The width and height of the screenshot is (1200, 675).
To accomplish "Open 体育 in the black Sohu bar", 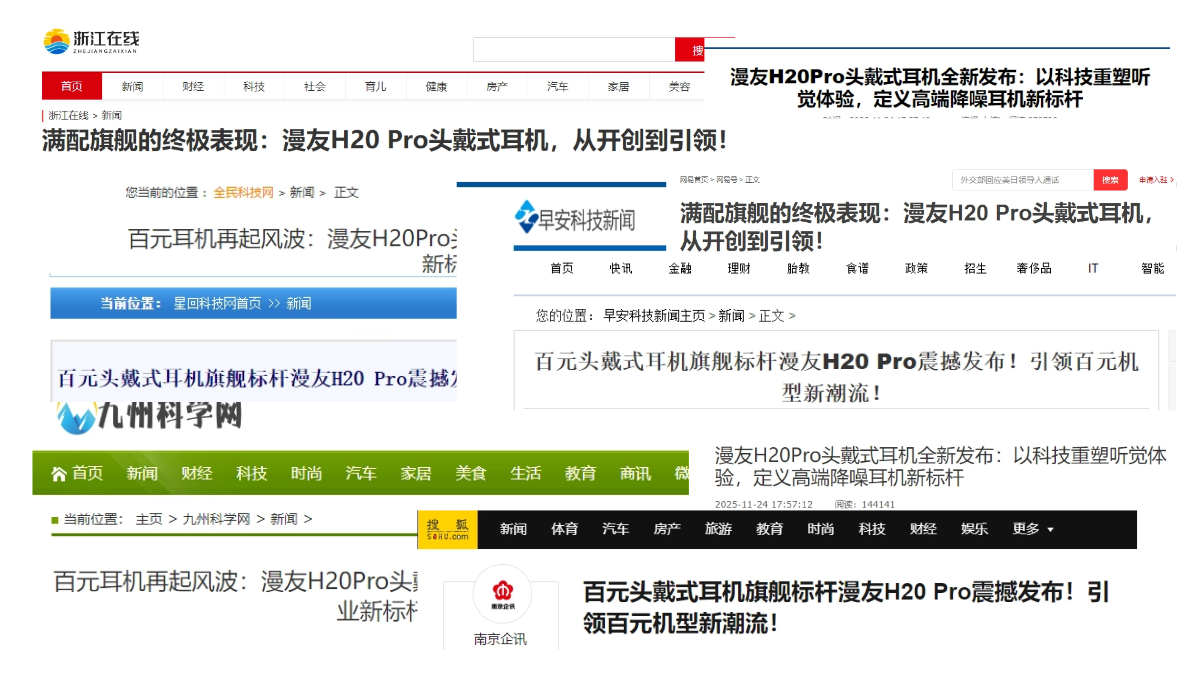I will tap(564, 529).
